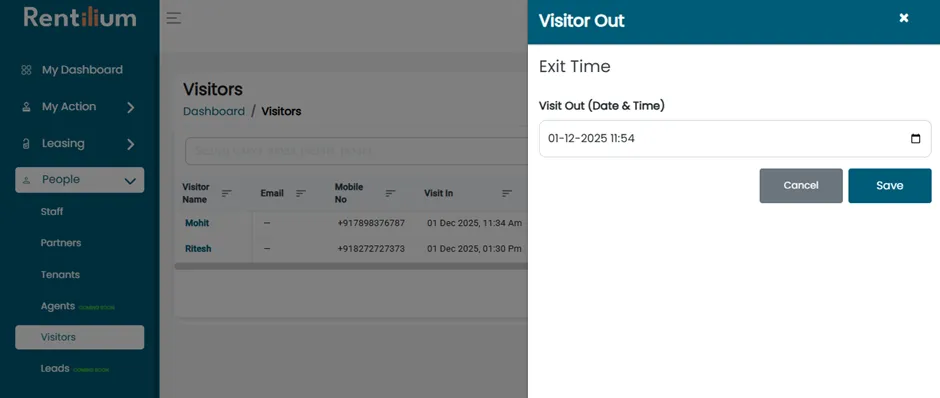This screenshot has width=940, height=398.
Task: Click the Visit Out date time field
Action: click(x=735, y=138)
